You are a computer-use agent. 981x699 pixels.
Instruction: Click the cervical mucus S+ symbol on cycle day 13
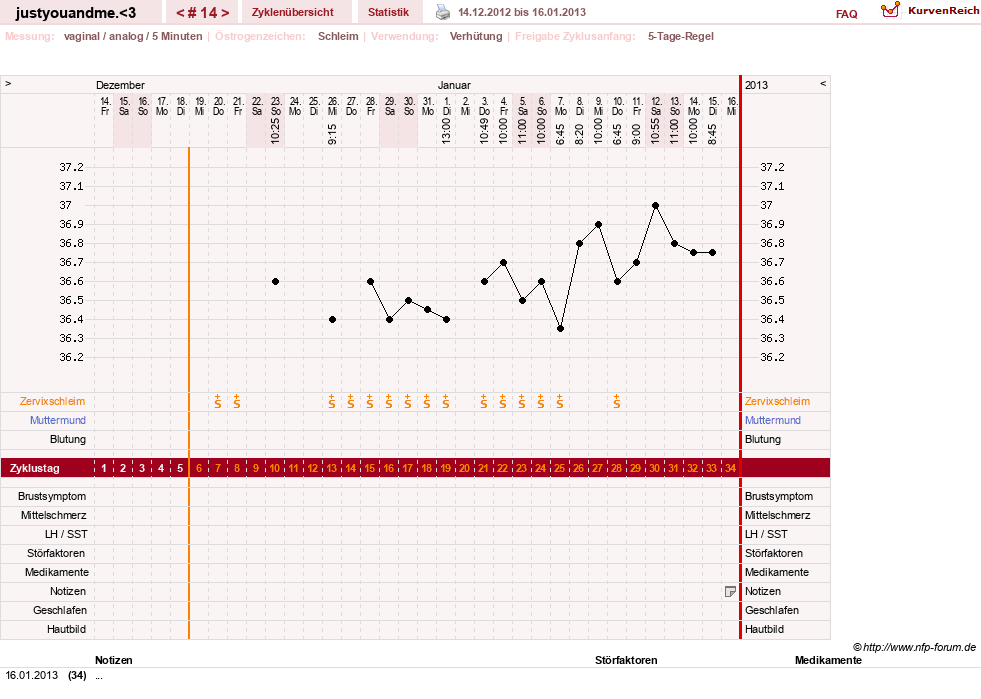pyautogui.click(x=332, y=402)
